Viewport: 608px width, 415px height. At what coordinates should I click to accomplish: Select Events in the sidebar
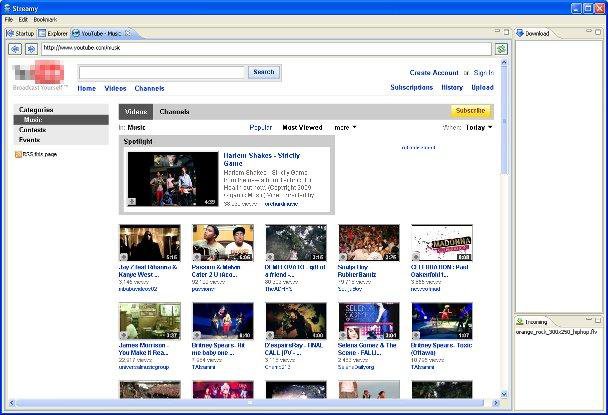coord(29,140)
